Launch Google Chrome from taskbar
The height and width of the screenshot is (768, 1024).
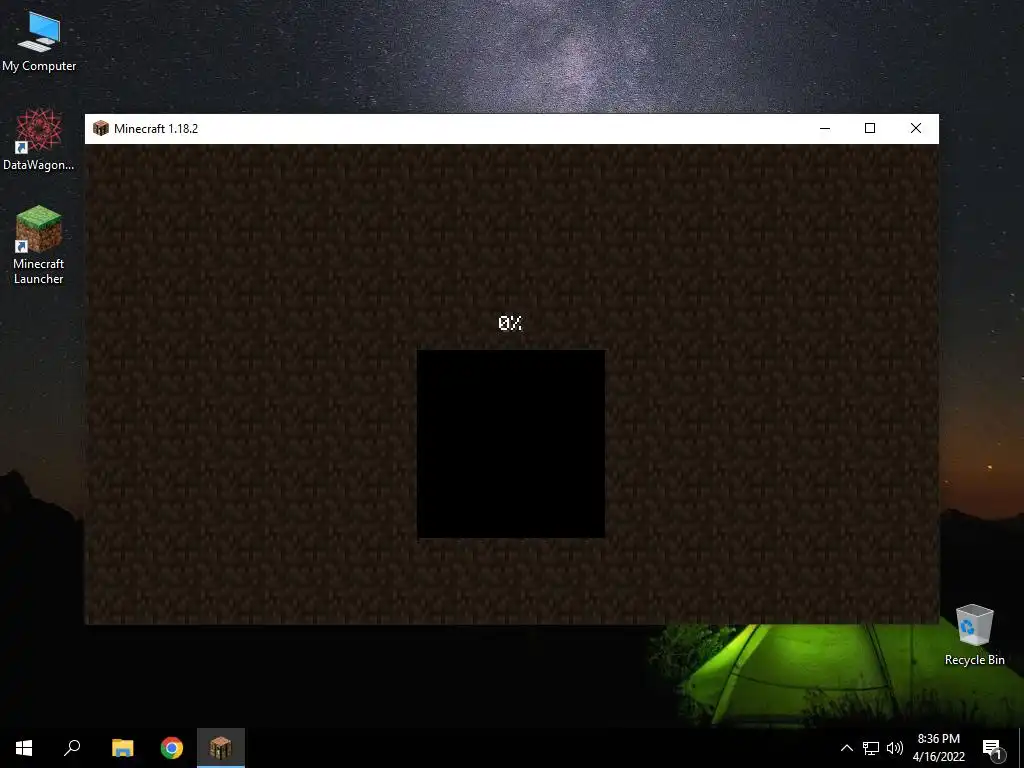coord(172,748)
